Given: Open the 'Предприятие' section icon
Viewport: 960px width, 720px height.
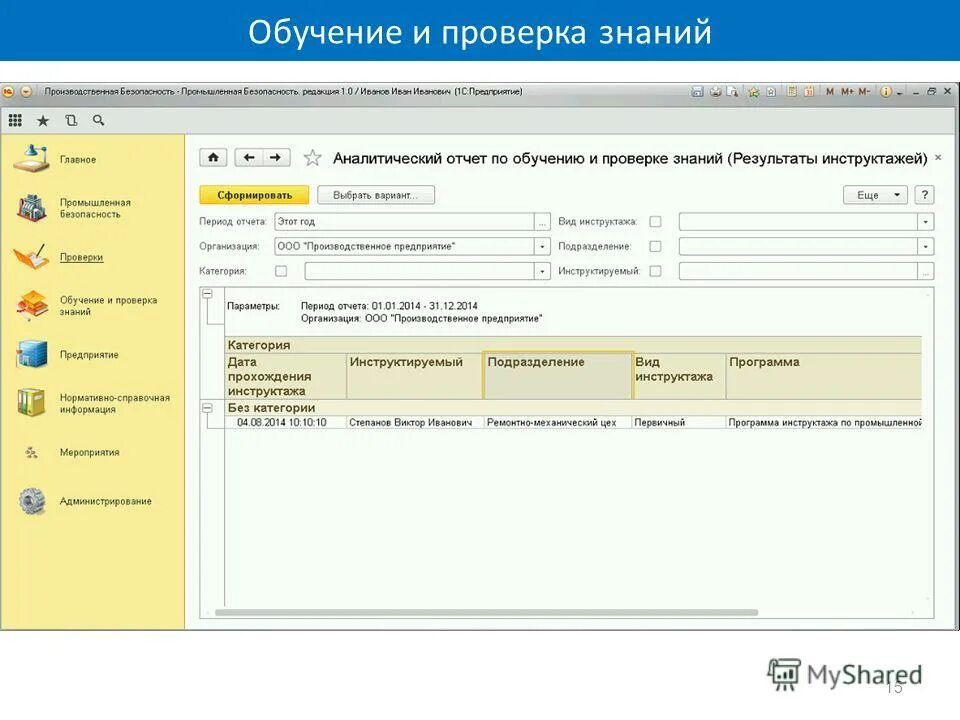Looking at the screenshot, I should [x=33, y=354].
